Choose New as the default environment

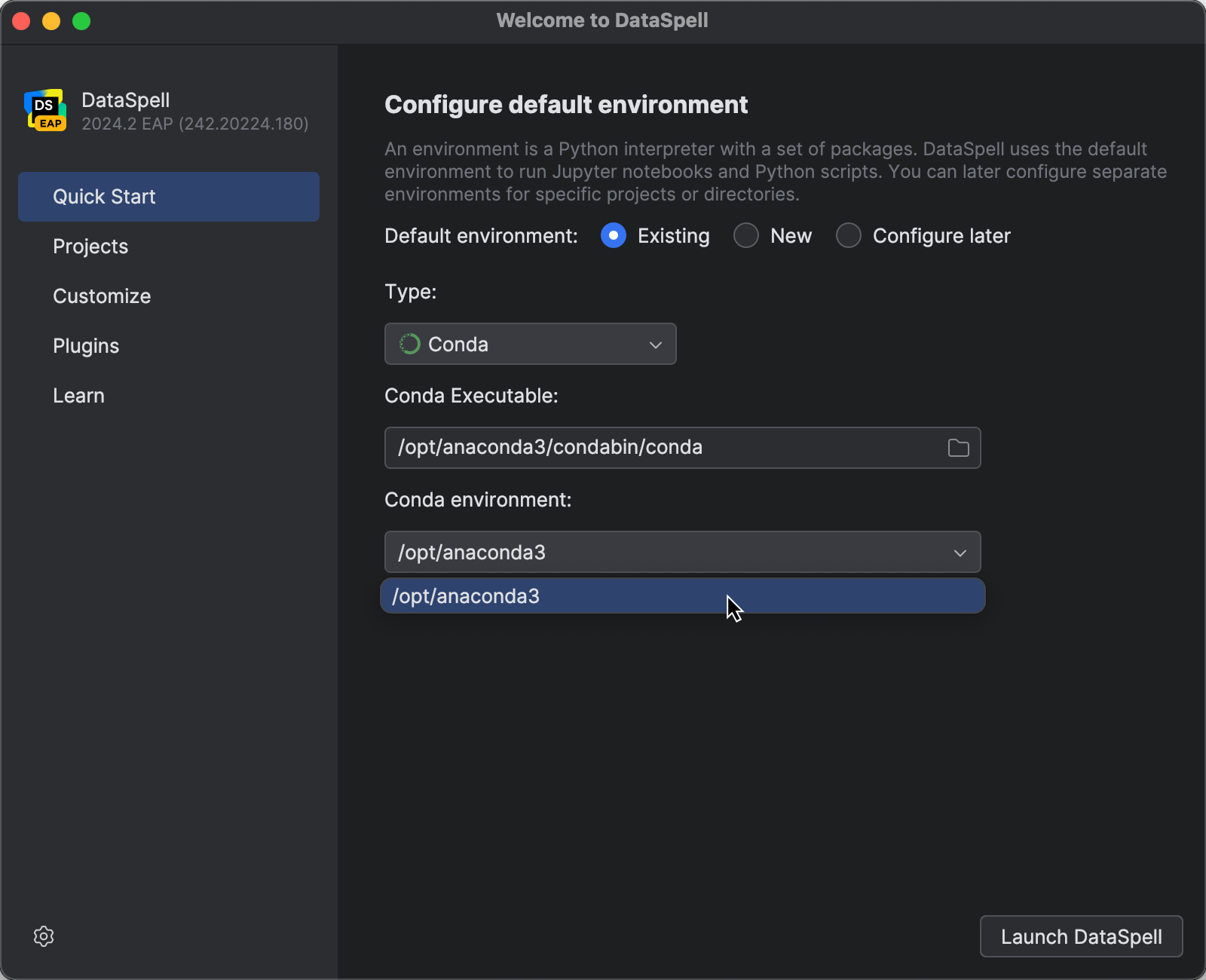coord(745,235)
